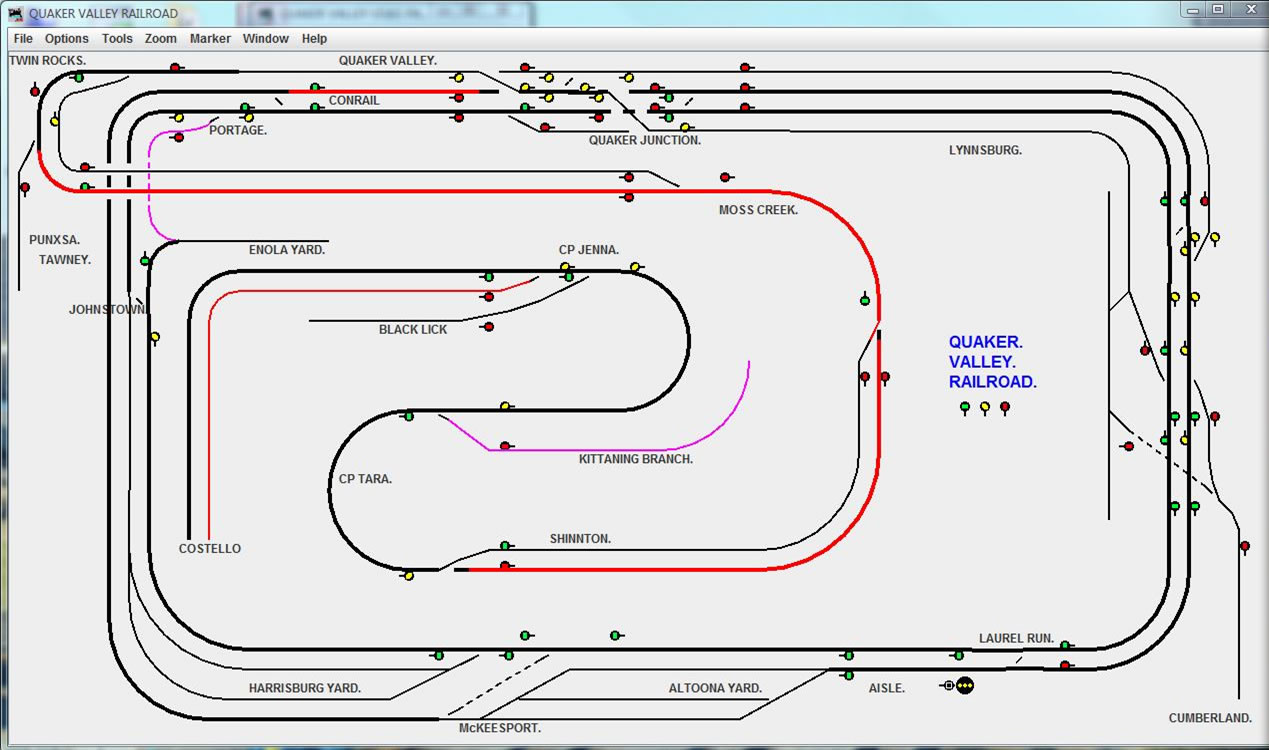Click the red legend signal under Quaker Valley Railroad
The height and width of the screenshot is (750, 1269).
pos(1005,407)
